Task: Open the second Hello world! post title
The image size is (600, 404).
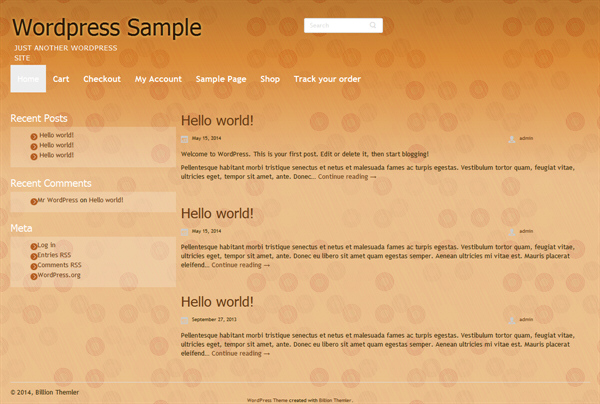Action: [217, 213]
